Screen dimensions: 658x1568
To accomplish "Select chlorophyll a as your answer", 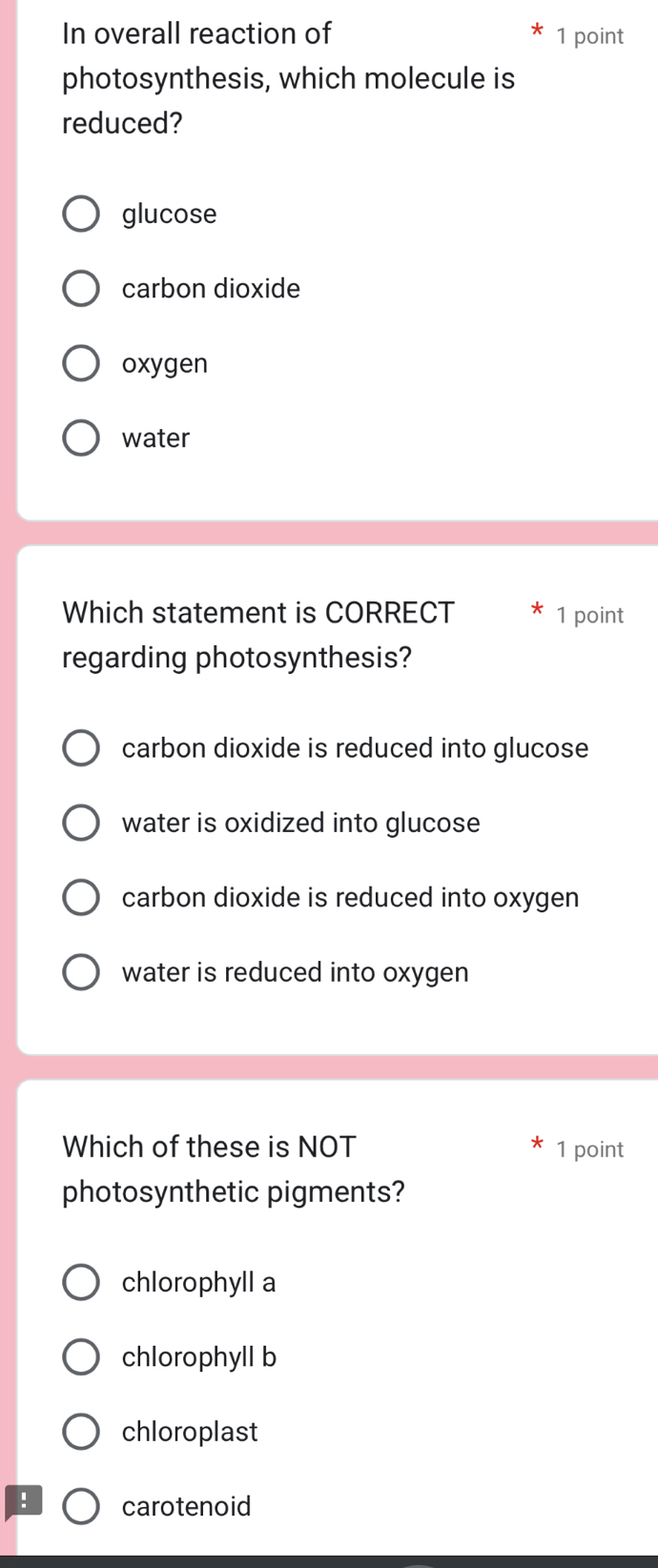I will pyautogui.click(x=81, y=1282).
